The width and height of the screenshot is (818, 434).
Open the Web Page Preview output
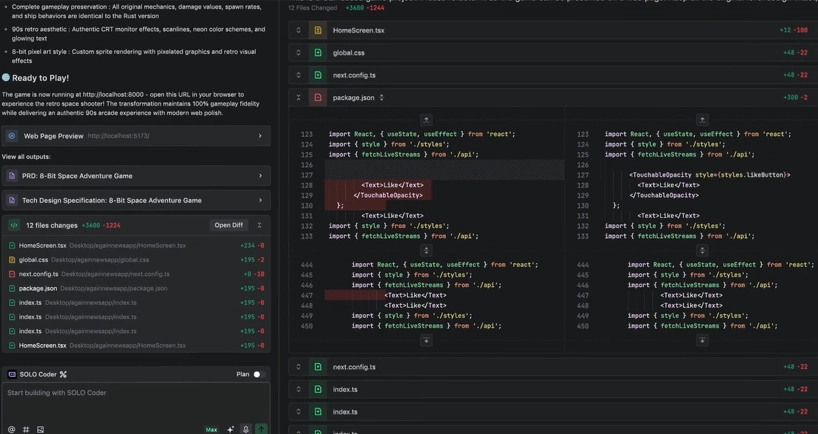[x=135, y=136]
